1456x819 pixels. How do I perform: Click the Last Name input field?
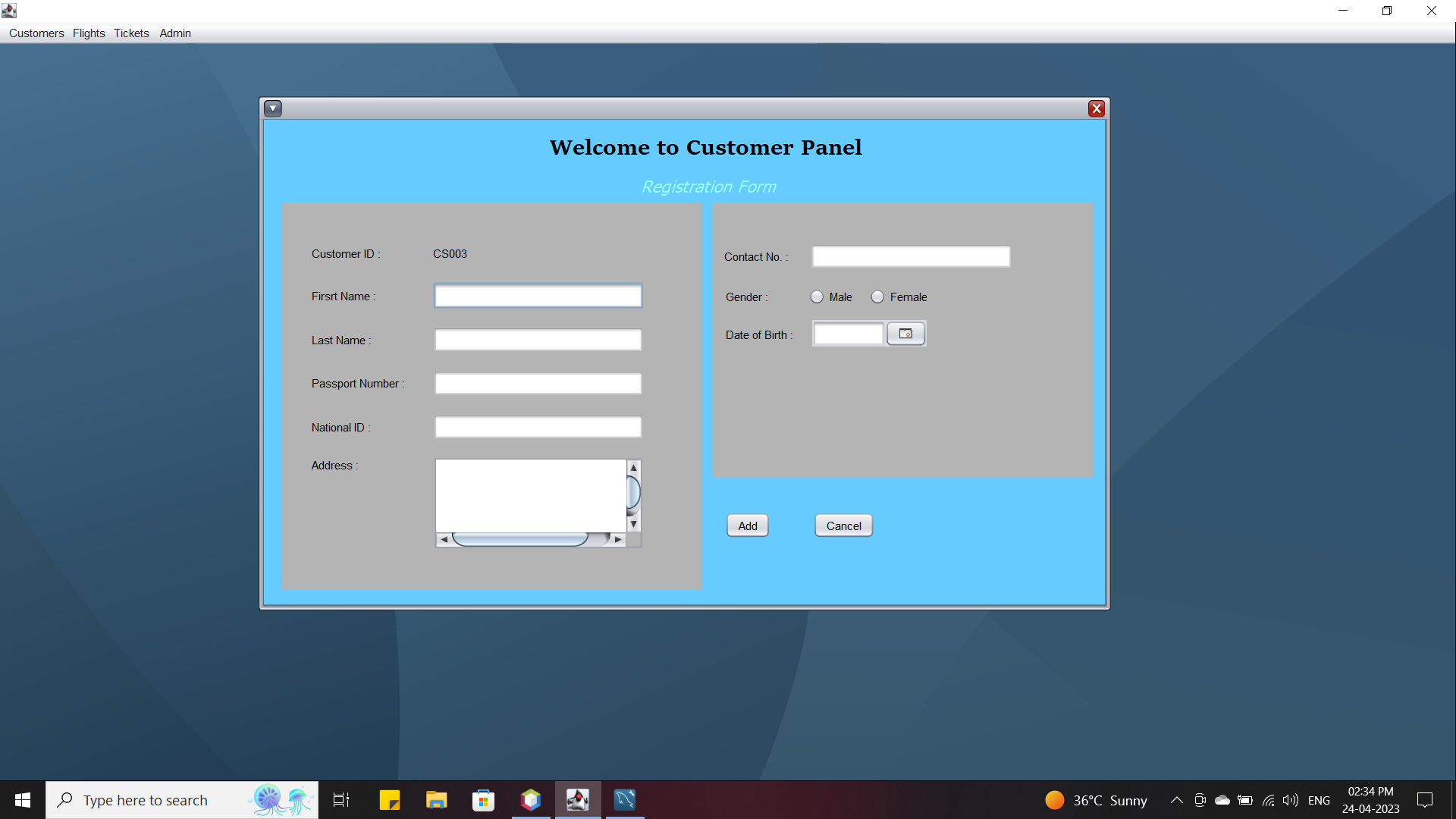(x=538, y=340)
